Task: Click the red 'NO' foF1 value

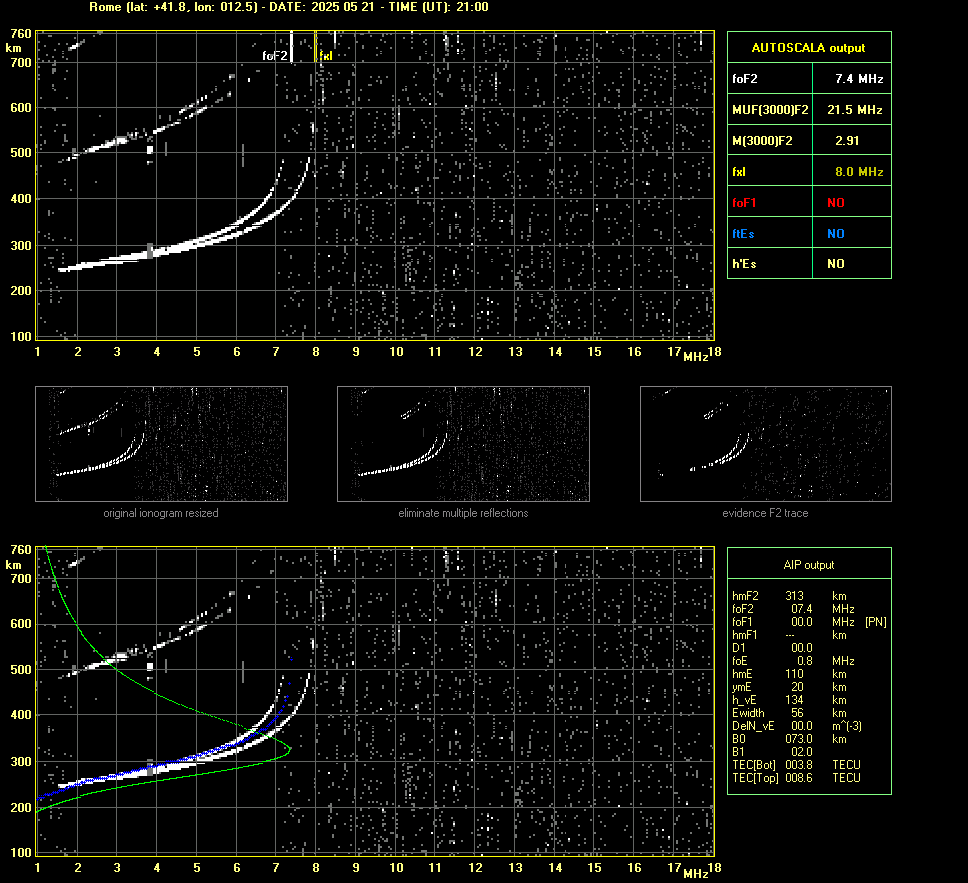Action: pos(836,203)
